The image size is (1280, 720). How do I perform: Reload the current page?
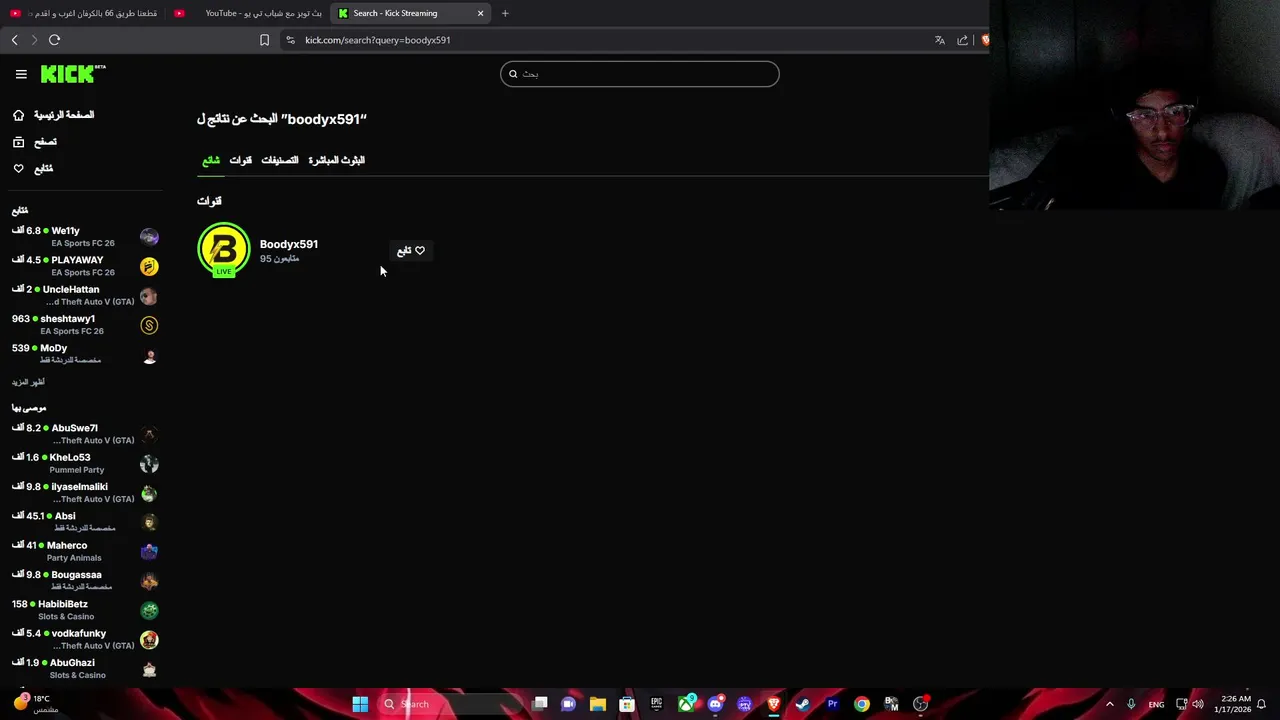click(54, 40)
